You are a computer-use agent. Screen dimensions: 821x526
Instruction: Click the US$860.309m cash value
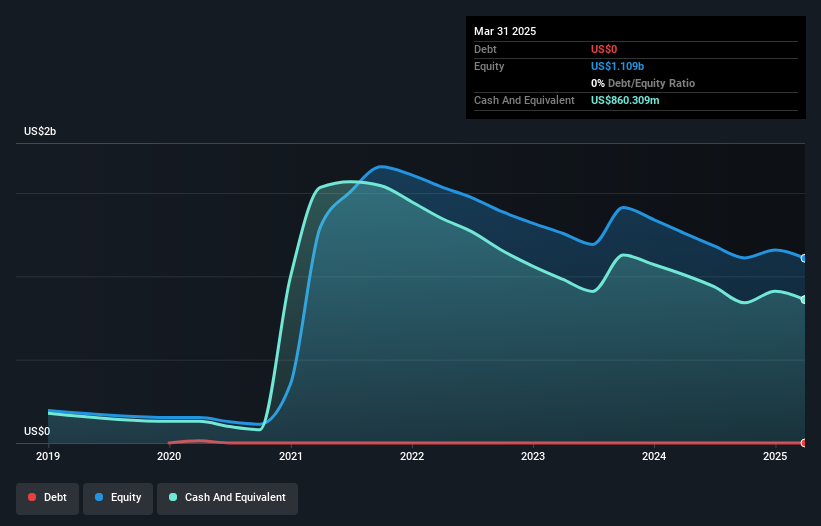click(x=625, y=100)
